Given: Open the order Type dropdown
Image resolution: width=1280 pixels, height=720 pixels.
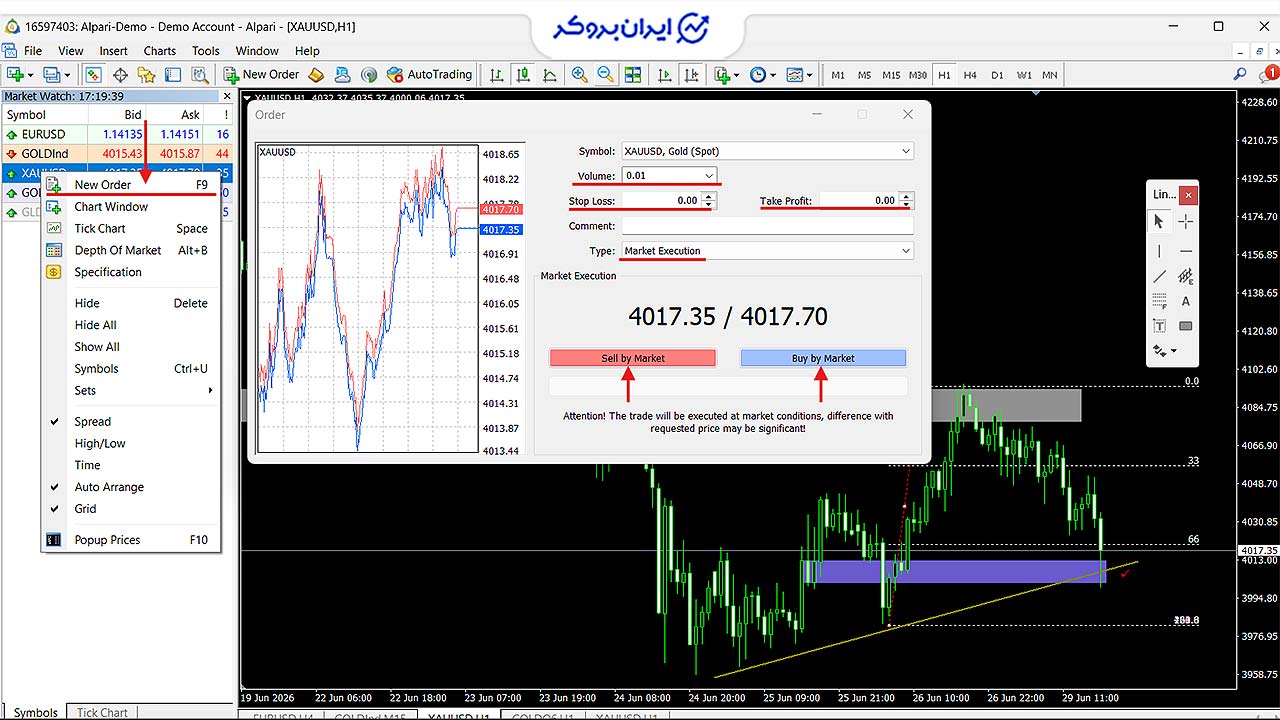Looking at the screenshot, I should click(x=768, y=251).
